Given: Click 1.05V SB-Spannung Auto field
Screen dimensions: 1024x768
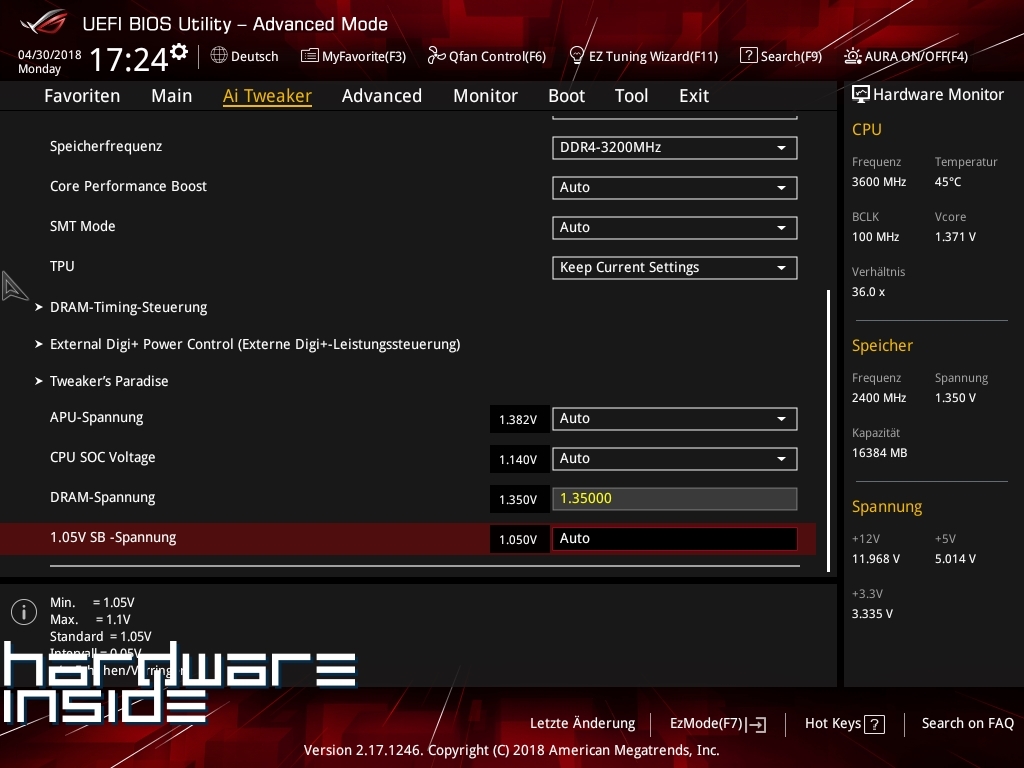Looking at the screenshot, I should [x=675, y=538].
